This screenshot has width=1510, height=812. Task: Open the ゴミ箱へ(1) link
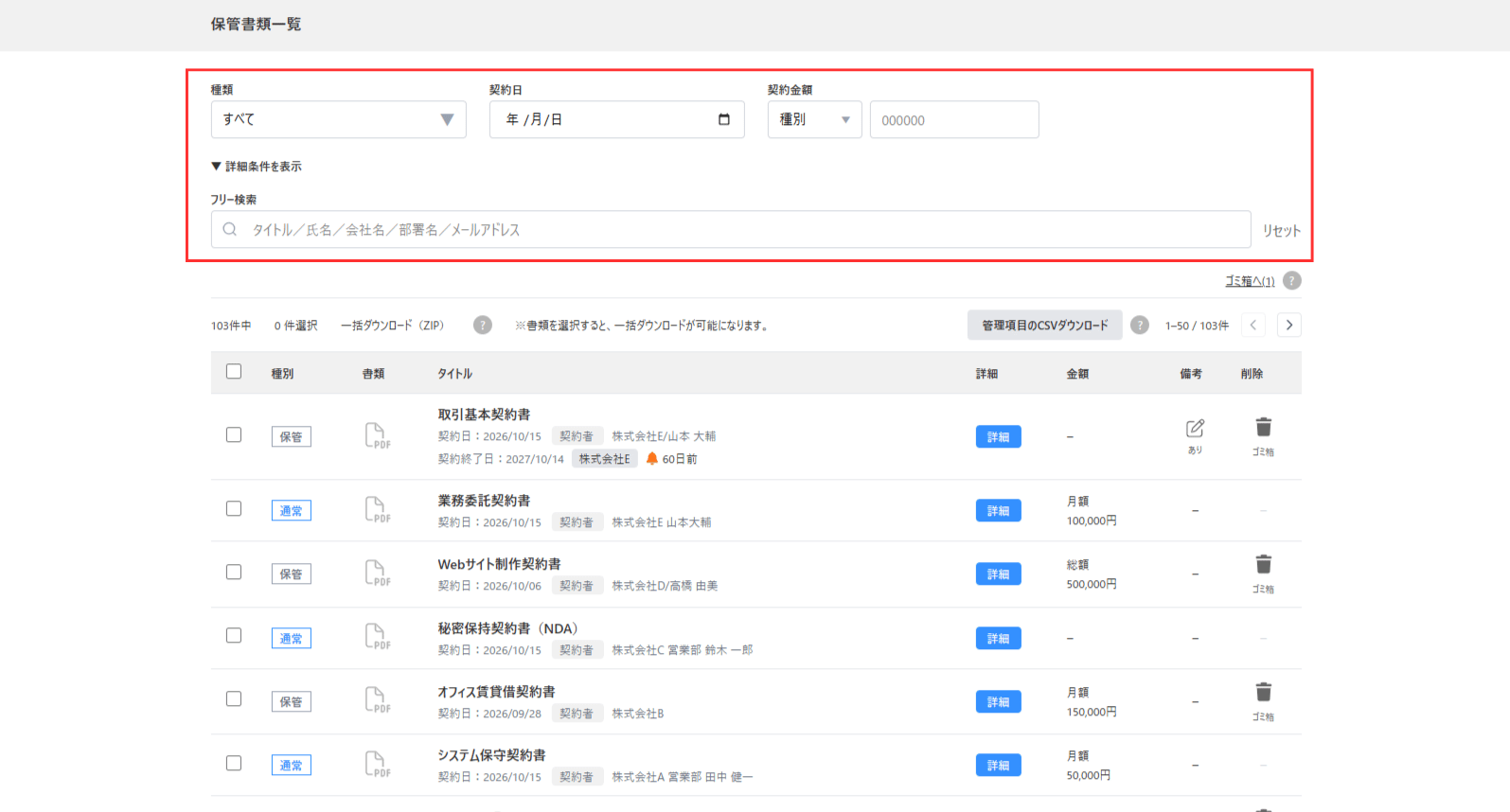(1250, 281)
